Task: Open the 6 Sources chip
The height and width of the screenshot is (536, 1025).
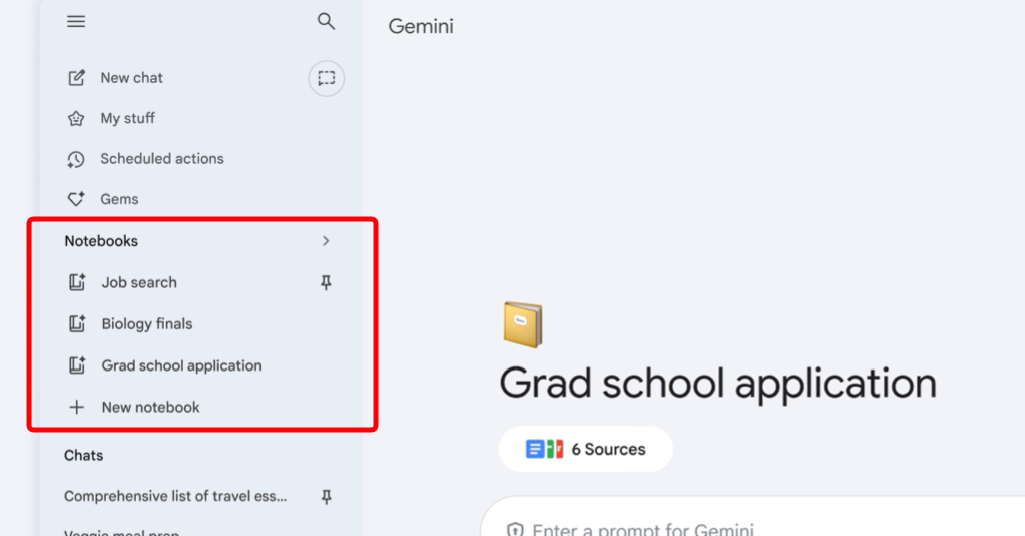Action: point(586,449)
